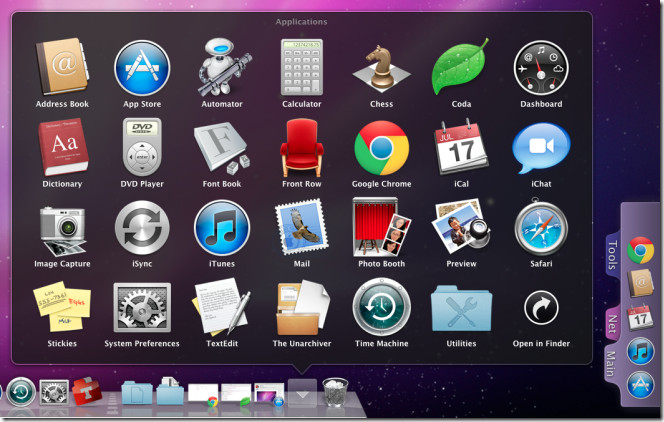Launch the Mail app
Screen dimensions: 664x422
click(302, 227)
